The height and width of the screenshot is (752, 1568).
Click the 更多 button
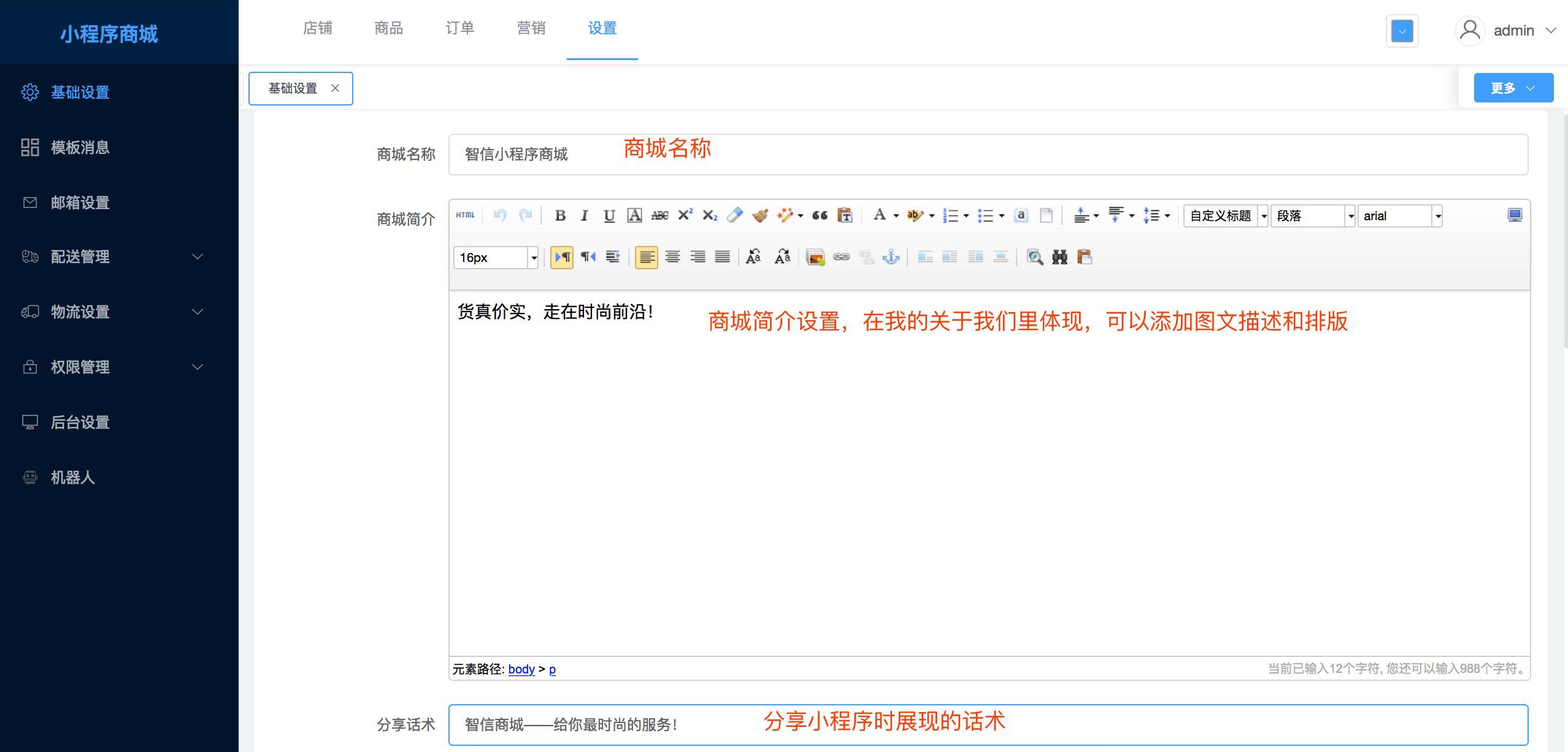(1513, 88)
